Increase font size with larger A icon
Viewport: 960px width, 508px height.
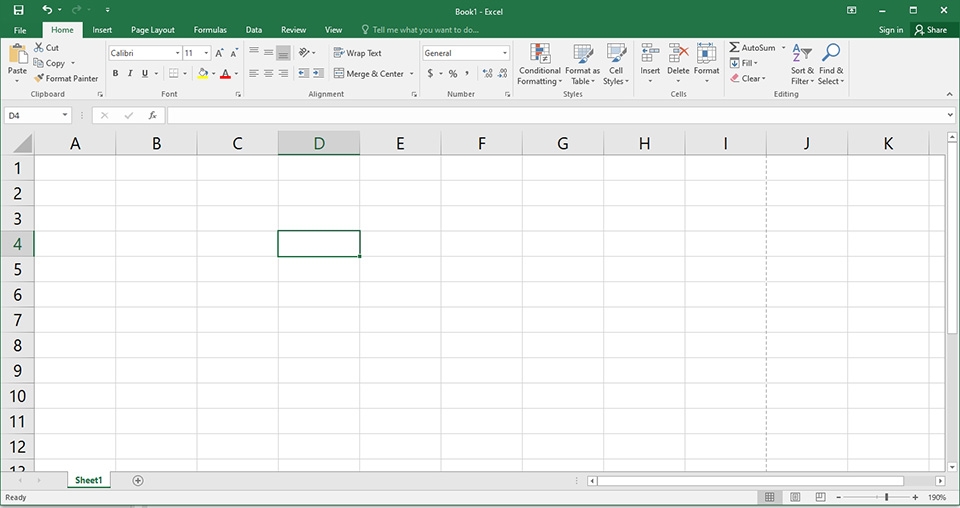pyautogui.click(x=219, y=53)
